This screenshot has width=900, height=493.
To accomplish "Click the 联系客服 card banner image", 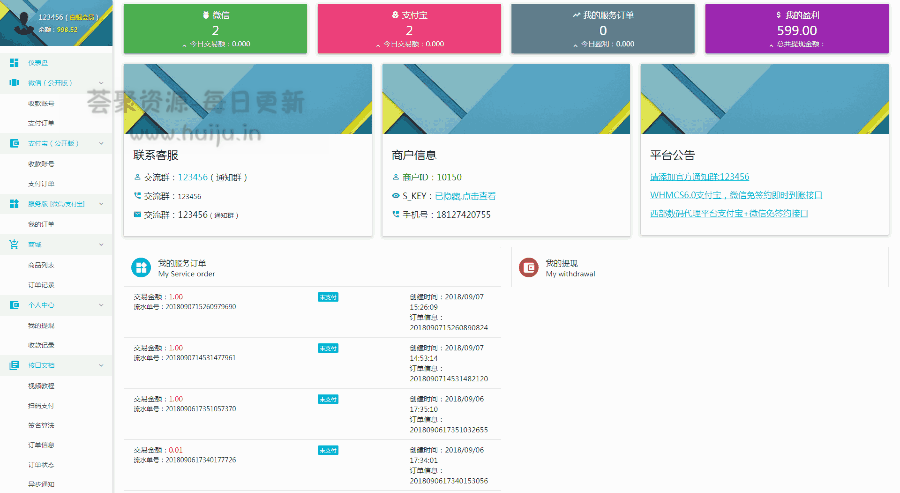I will coord(248,99).
